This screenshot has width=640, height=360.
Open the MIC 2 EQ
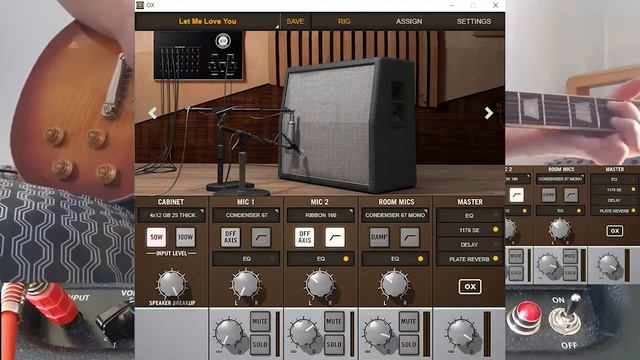(x=320, y=259)
